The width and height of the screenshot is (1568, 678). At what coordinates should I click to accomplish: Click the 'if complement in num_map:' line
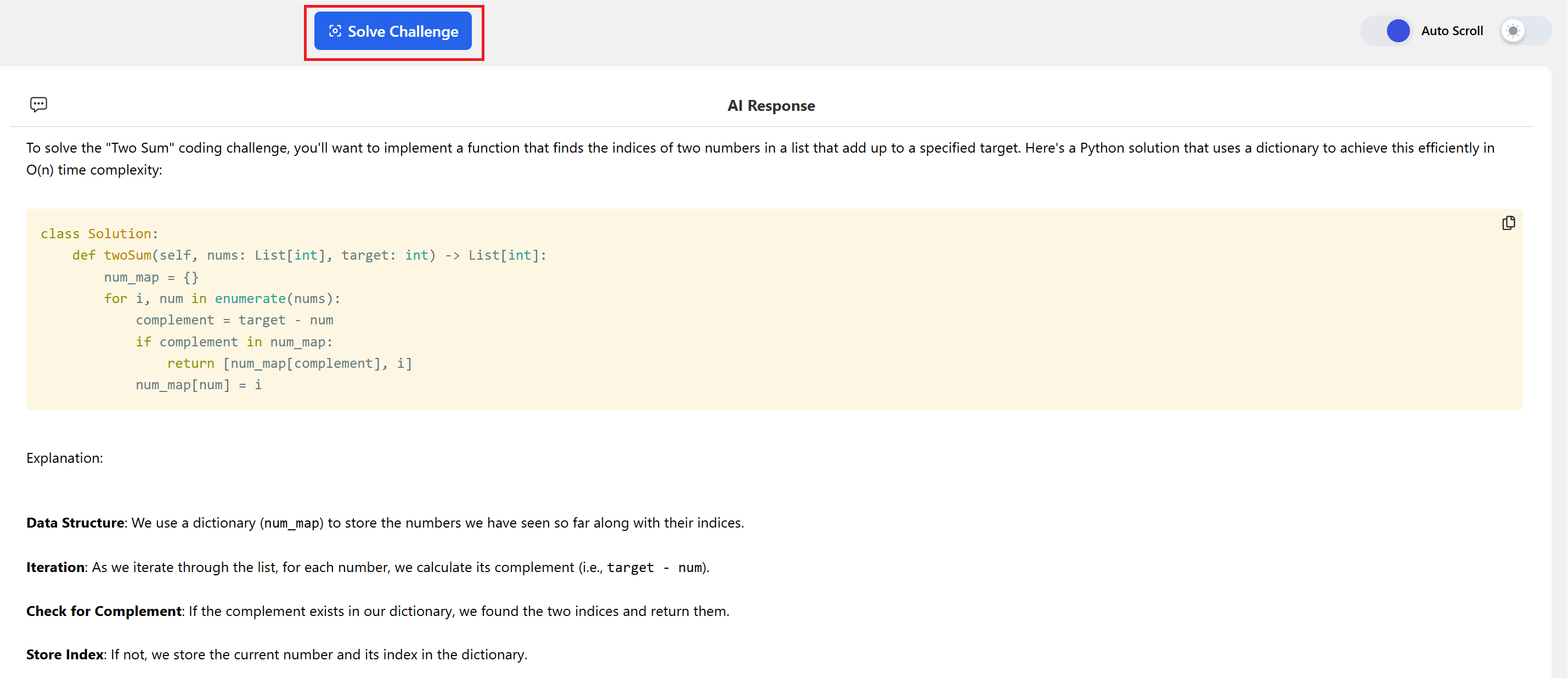tap(234, 341)
